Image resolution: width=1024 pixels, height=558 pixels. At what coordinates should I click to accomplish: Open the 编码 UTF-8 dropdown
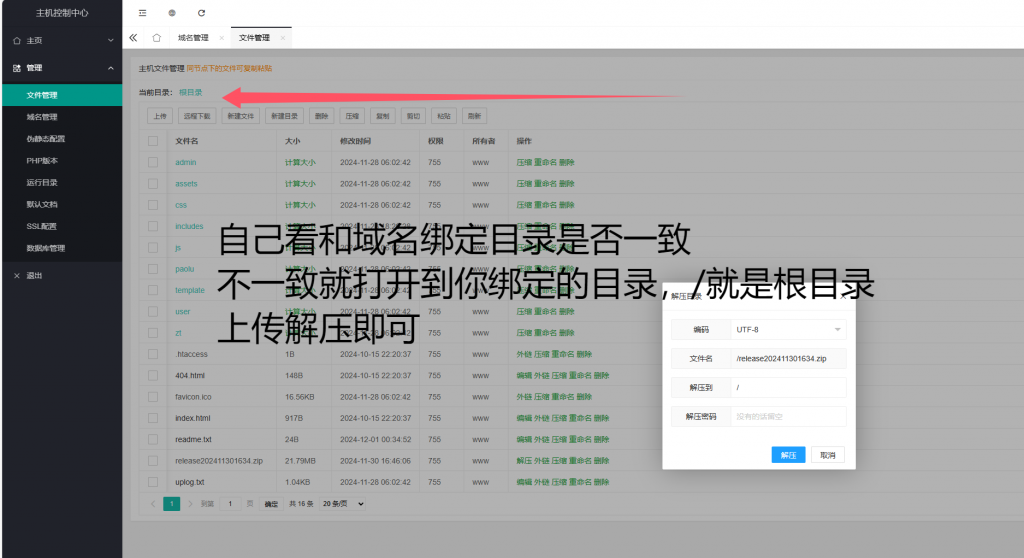[788, 329]
